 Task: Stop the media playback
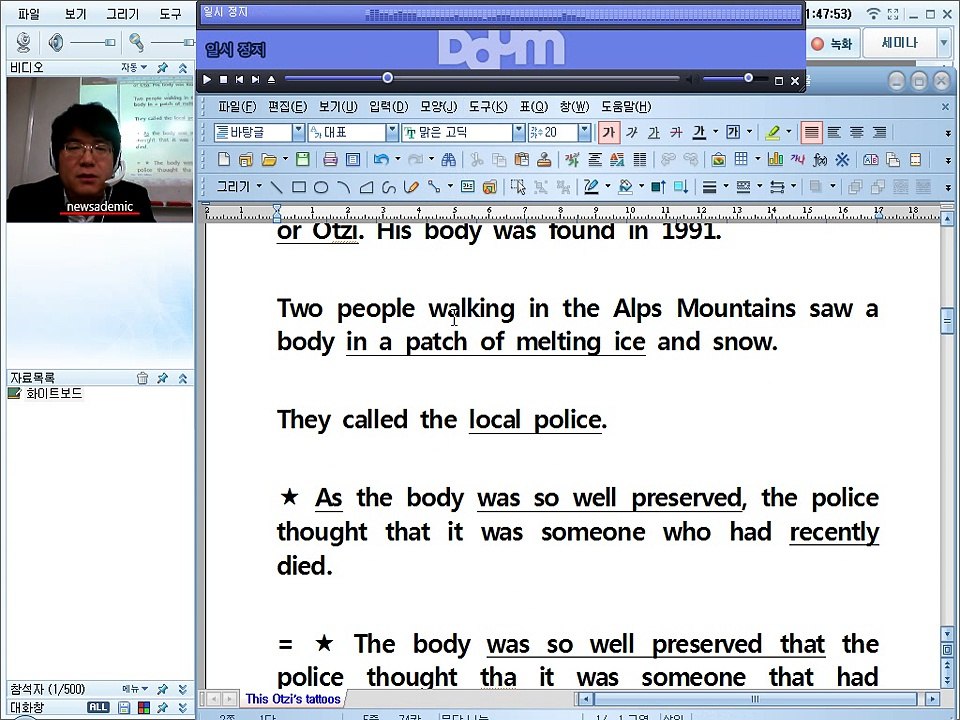(223, 80)
